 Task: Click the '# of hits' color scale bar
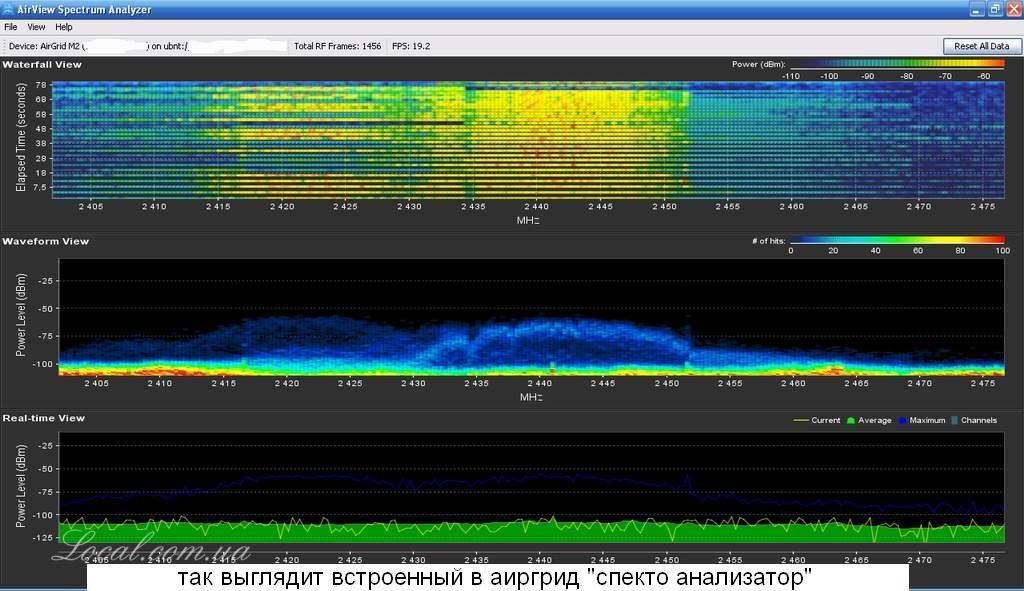coord(897,240)
